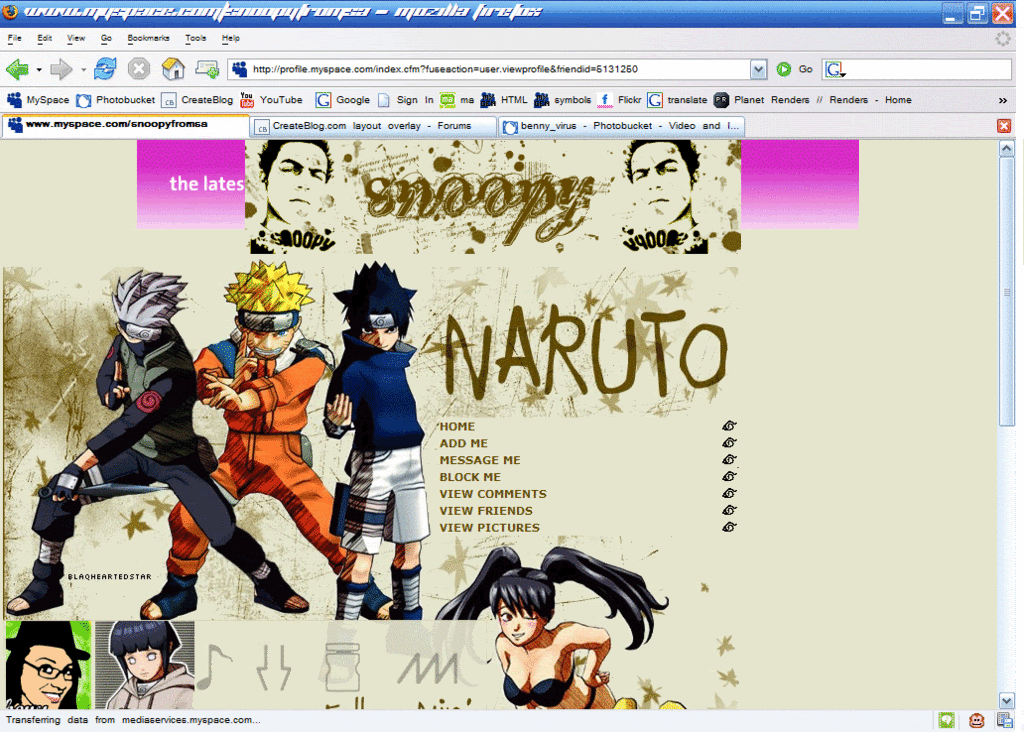The height and width of the screenshot is (732, 1024).
Task: Switch to the benny_virus Photobucket tab
Action: [x=622, y=126]
